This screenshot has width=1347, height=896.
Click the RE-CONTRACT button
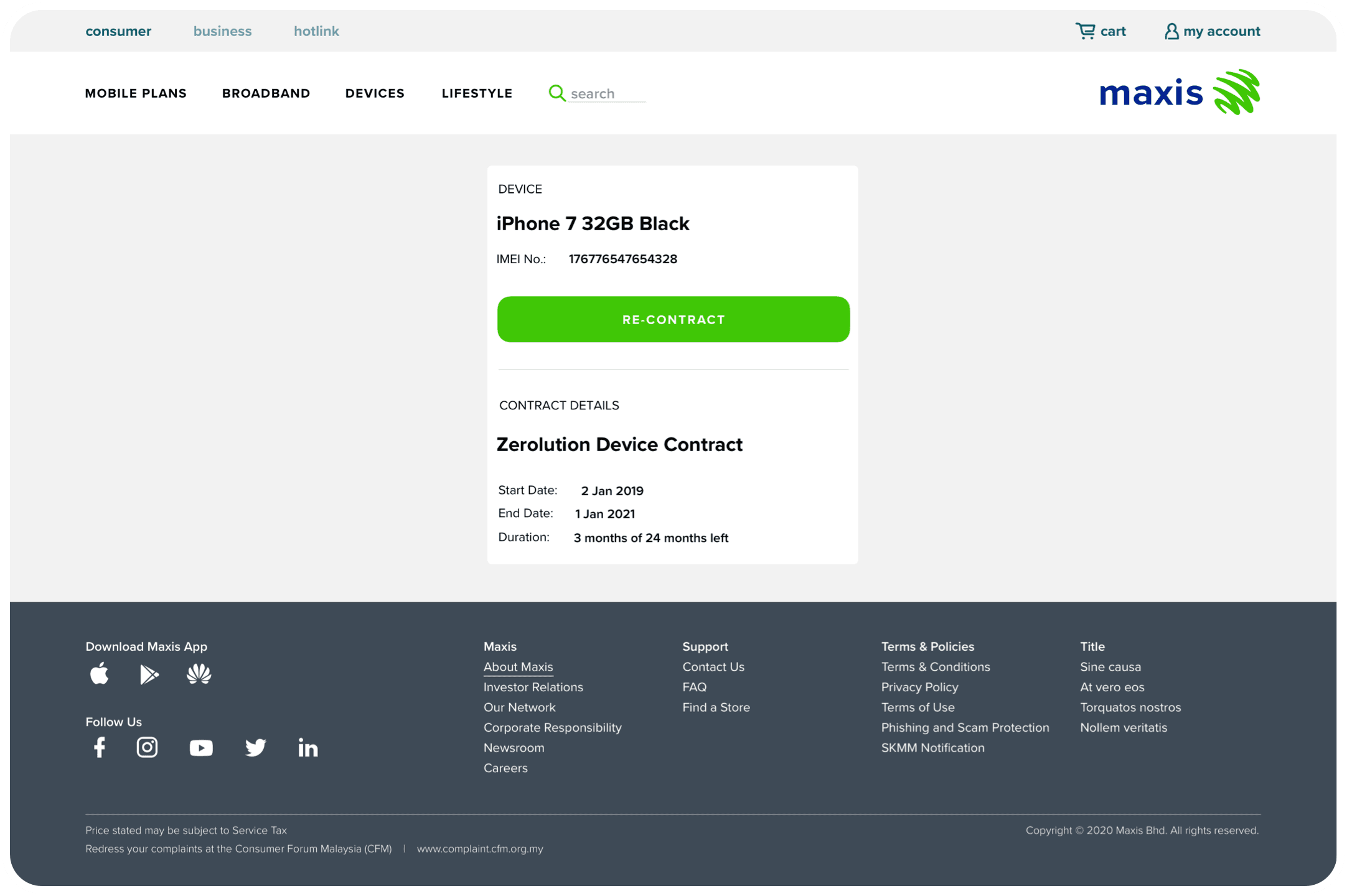click(673, 319)
